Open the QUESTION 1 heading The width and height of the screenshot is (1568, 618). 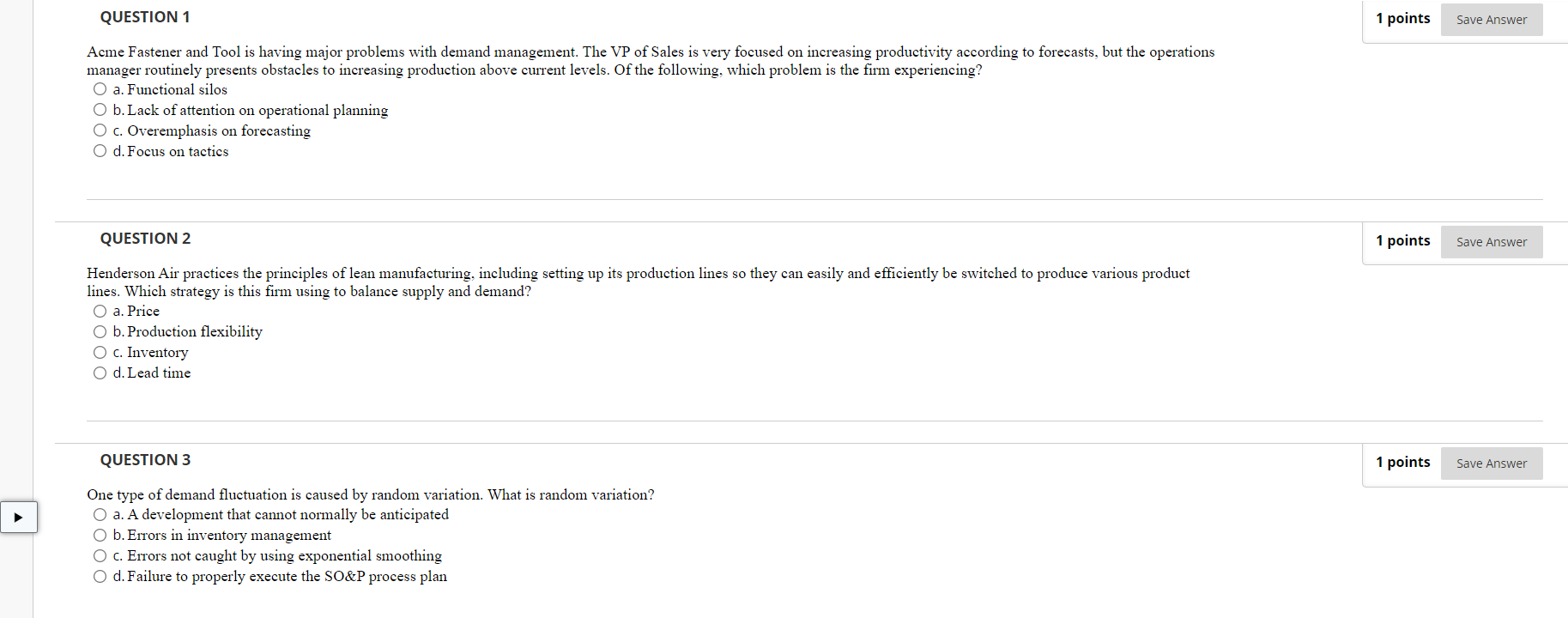[144, 16]
